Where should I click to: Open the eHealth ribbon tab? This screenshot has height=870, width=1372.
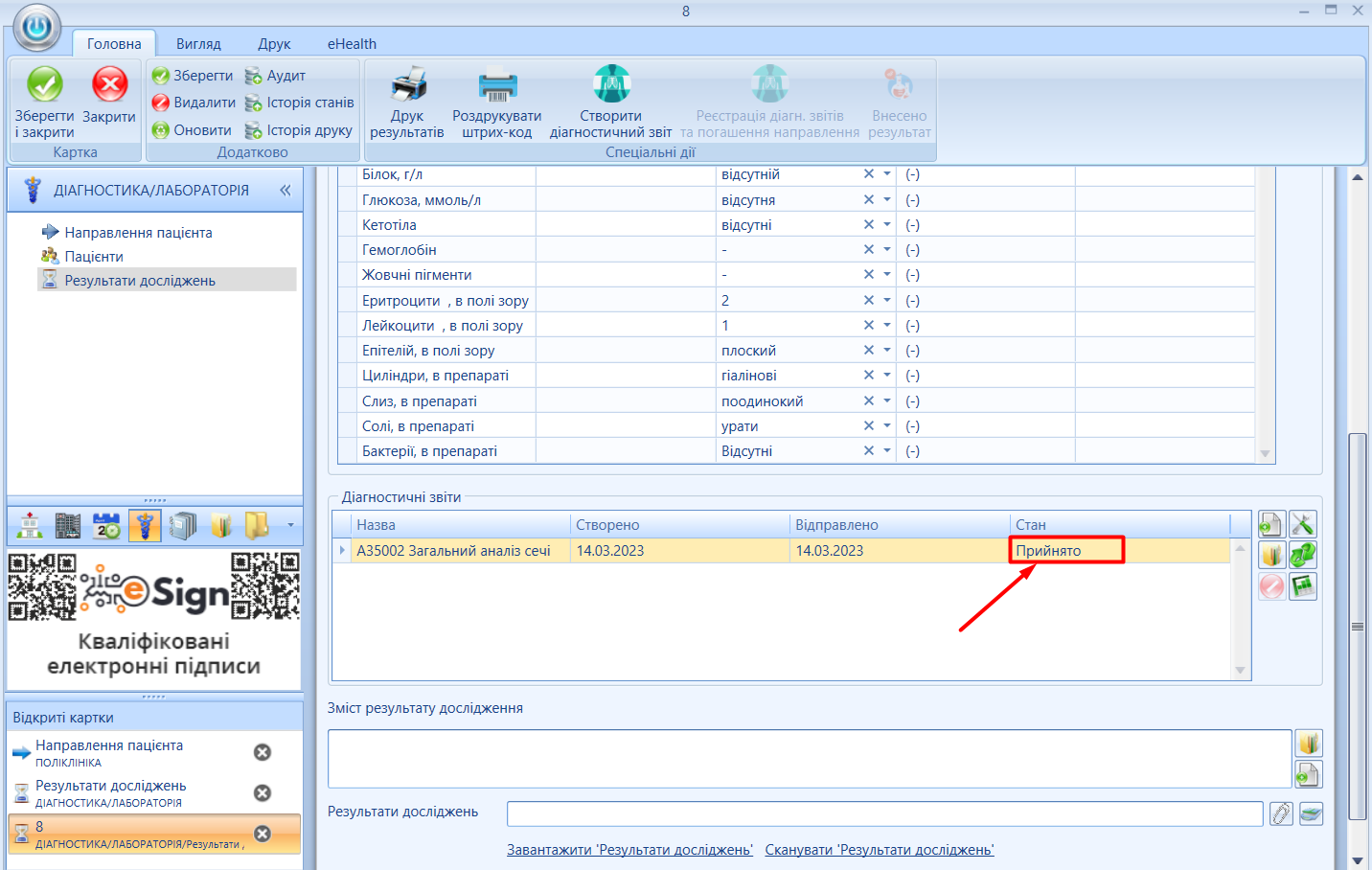pos(352,43)
